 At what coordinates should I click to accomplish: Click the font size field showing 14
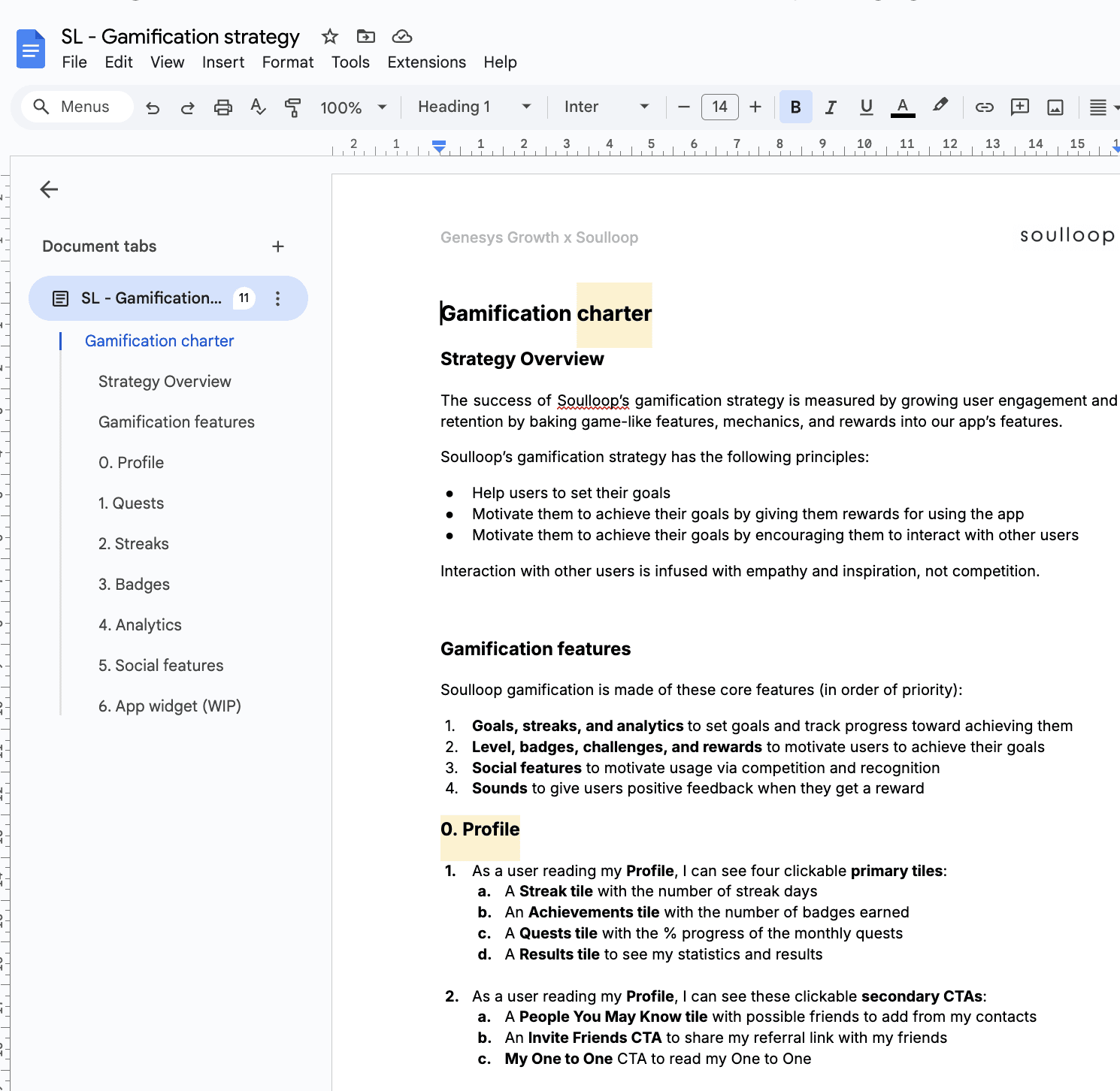click(720, 107)
